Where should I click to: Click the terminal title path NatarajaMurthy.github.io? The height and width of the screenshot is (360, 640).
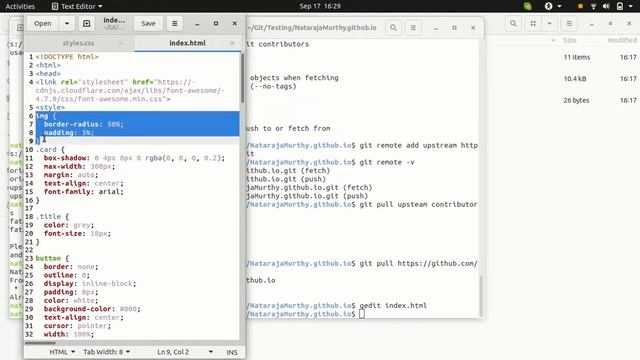coord(311,28)
